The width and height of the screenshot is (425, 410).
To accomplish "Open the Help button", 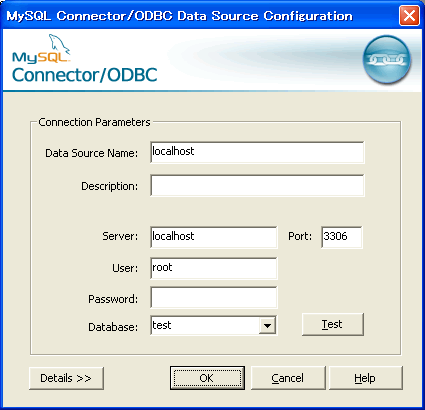I will [365, 378].
